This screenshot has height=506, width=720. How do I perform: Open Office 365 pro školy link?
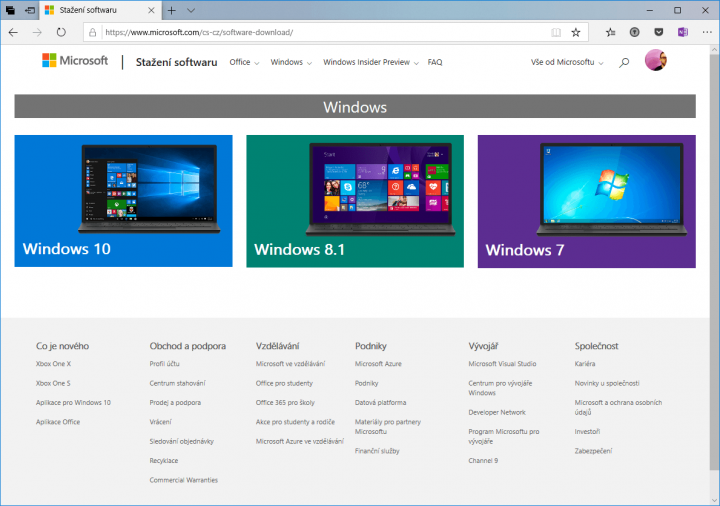coord(285,403)
